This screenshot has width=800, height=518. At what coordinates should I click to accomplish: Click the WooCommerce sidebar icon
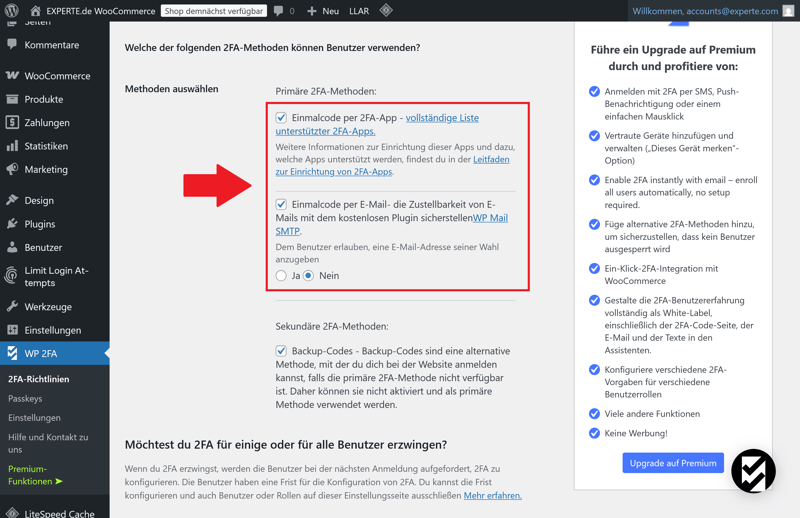coord(12,76)
